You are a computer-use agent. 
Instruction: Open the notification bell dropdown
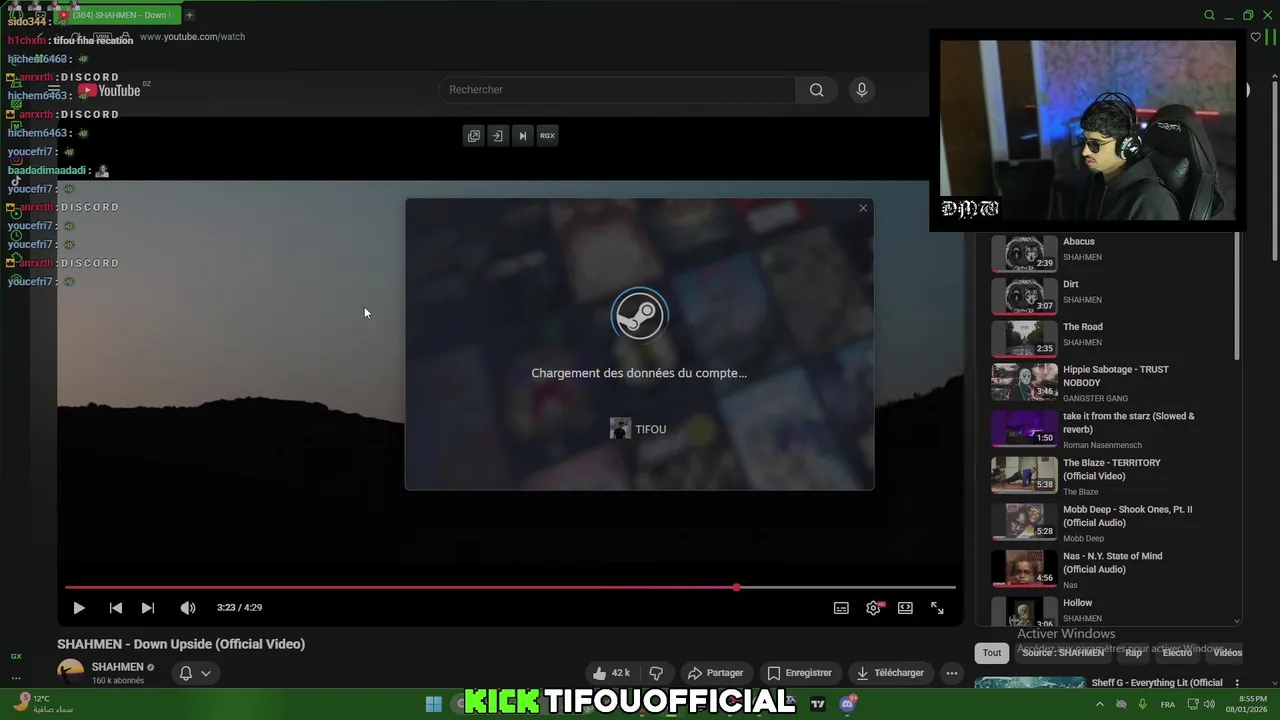[x=195, y=673]
